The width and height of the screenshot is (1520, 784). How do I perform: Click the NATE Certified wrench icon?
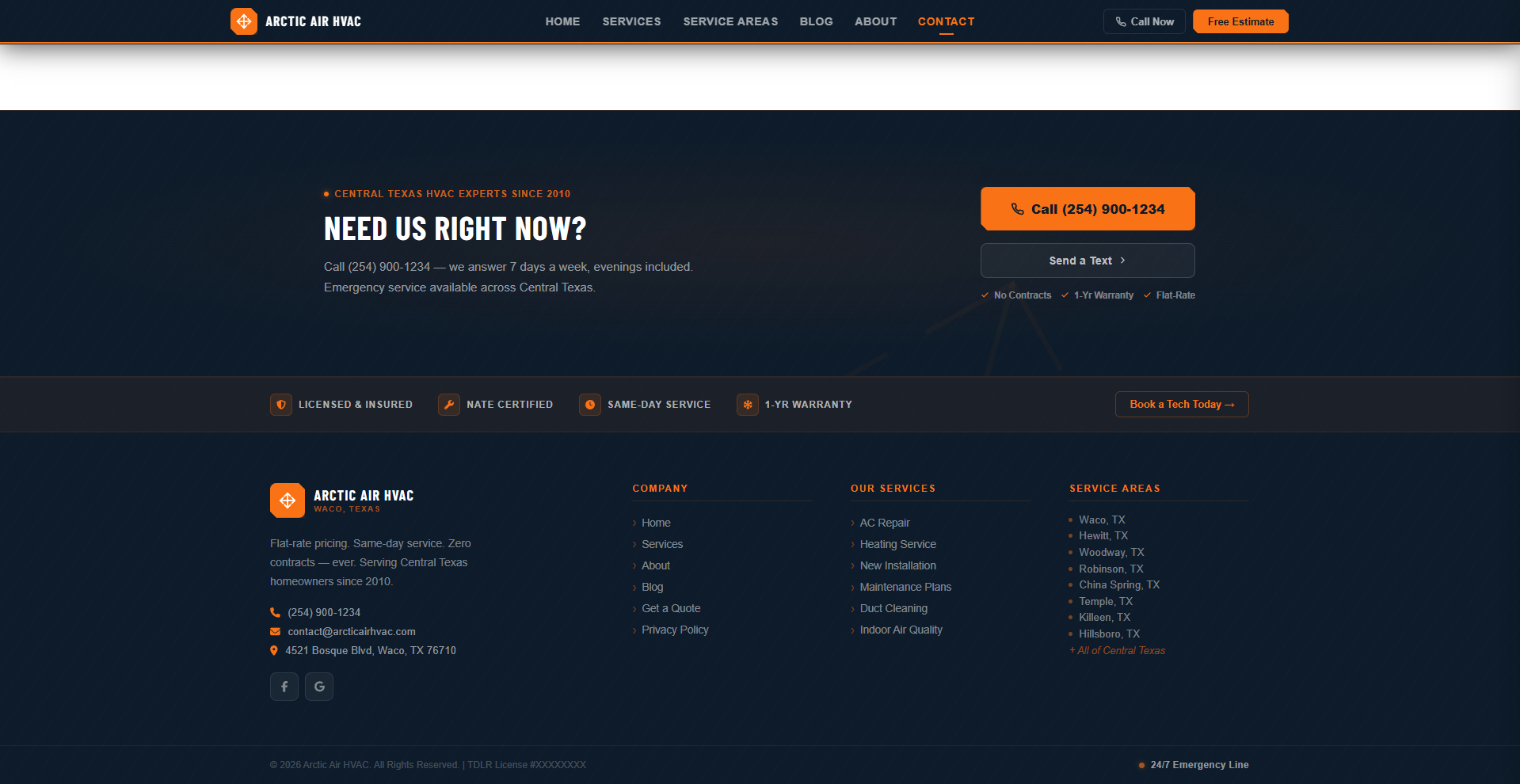point(449,405)
